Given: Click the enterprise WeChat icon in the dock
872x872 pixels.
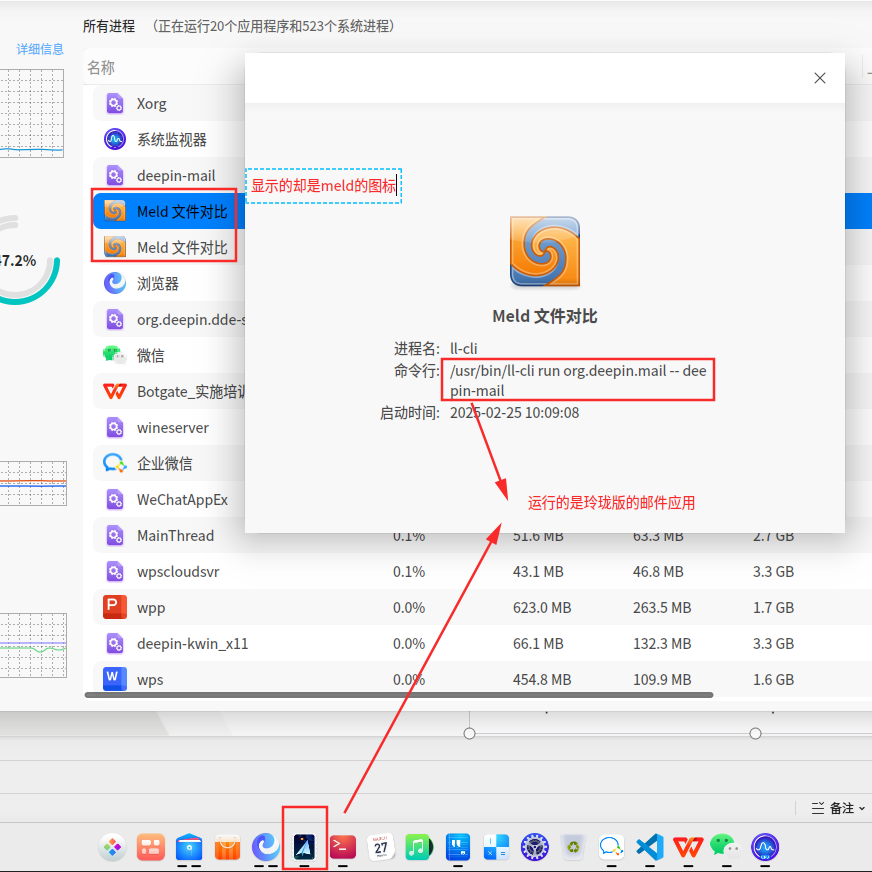Looking at the screenshot, I should pos(611,847).
